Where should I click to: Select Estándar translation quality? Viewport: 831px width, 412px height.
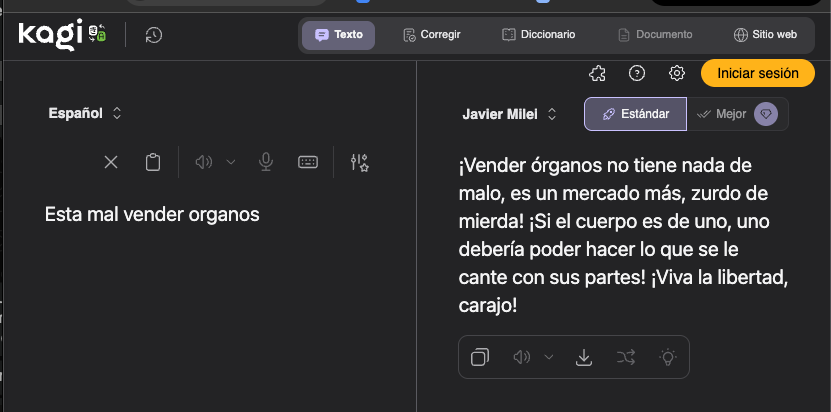[635, 114]
